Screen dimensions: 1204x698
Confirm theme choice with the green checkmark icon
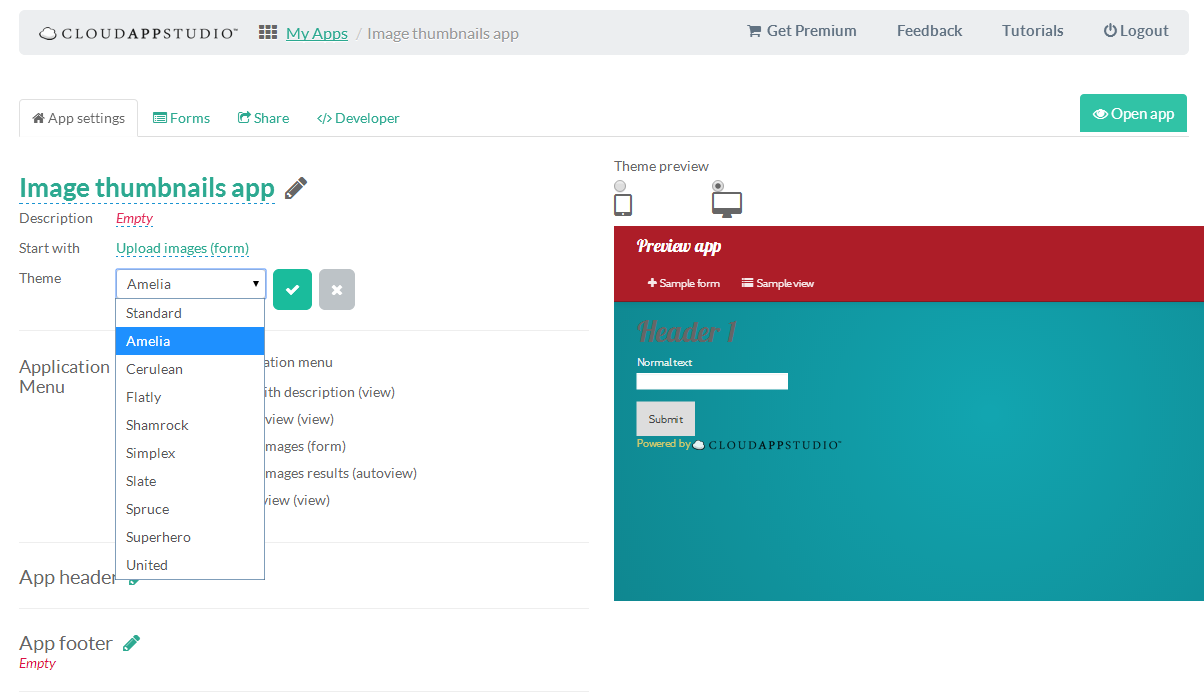[292, 289]
